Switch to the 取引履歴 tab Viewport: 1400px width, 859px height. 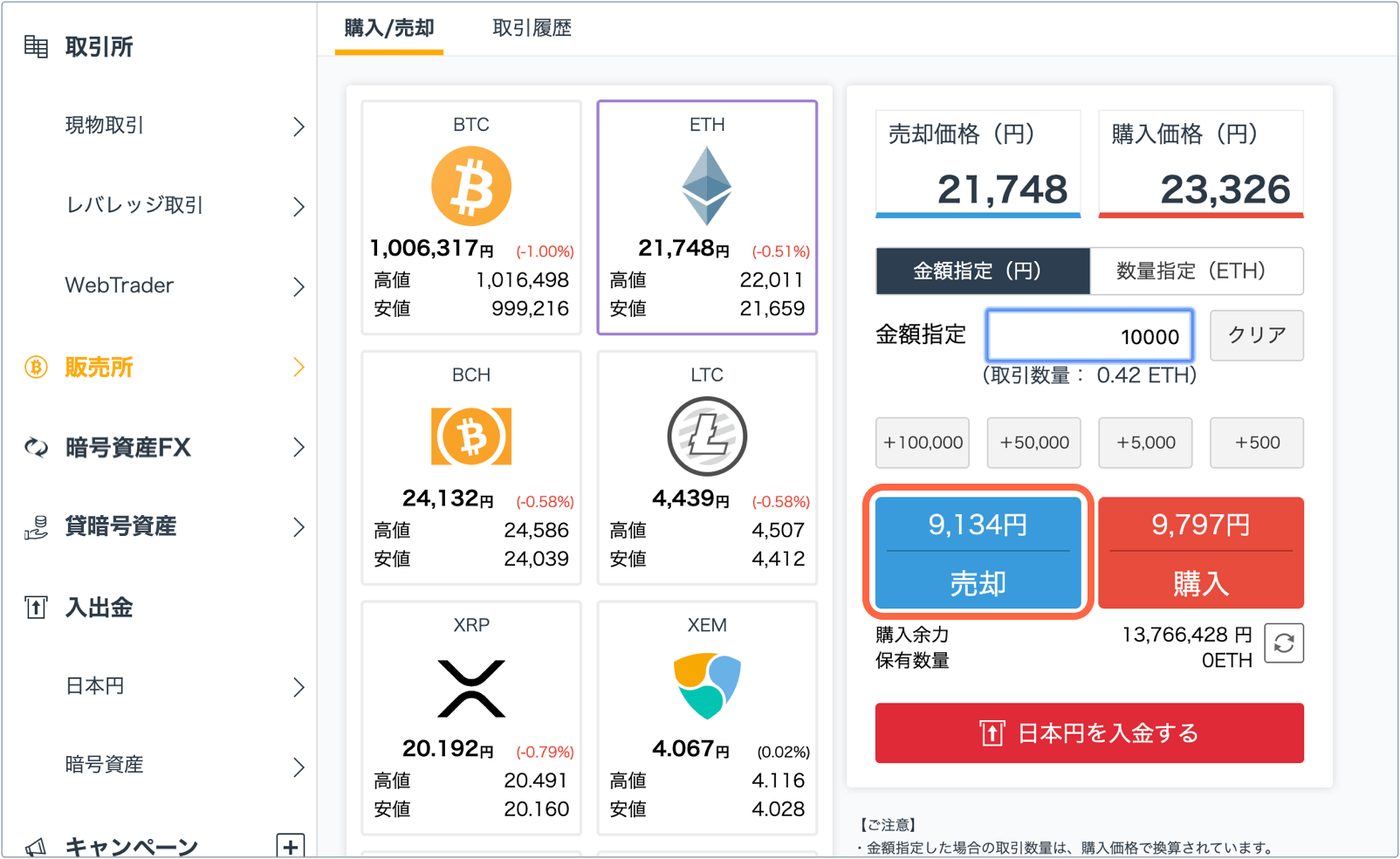(x=532, y=29)
